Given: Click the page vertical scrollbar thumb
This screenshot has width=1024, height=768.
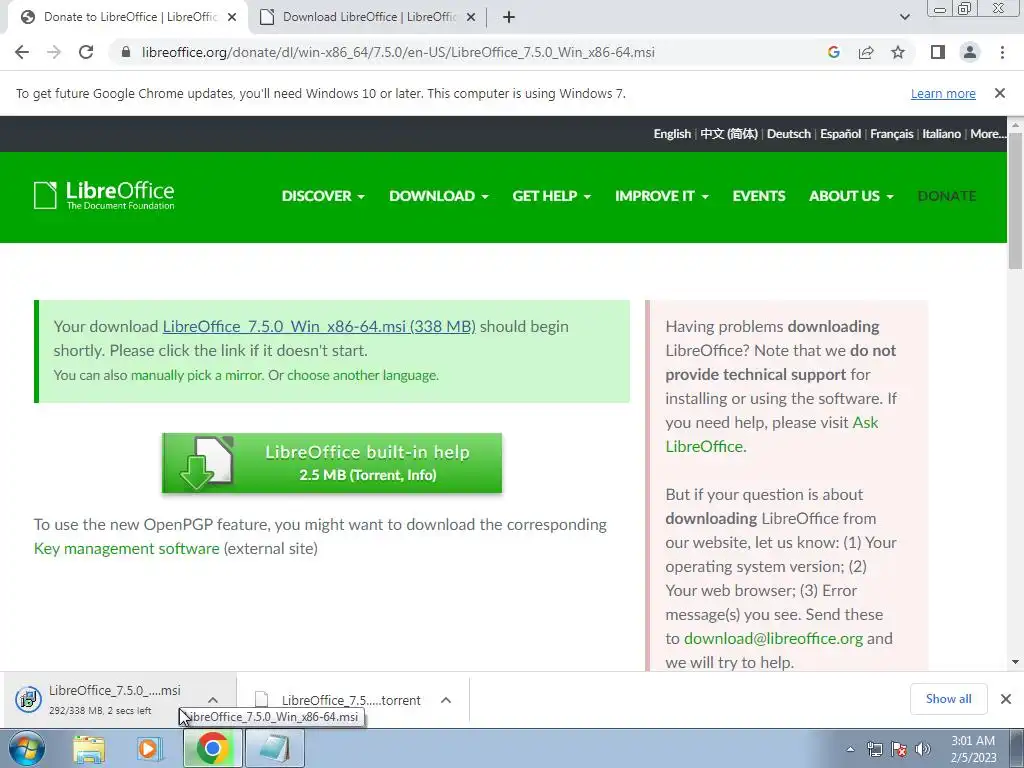Looking at the screenshot, I should point(1015,200).
